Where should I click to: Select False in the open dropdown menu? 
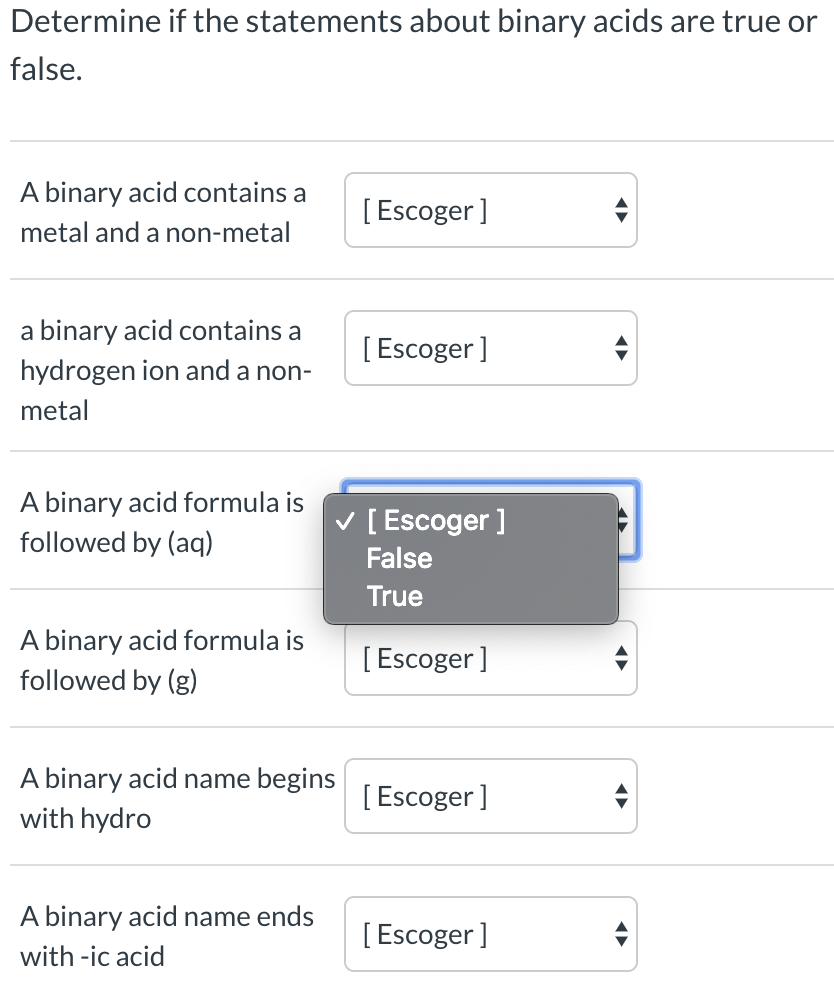(x=399, y=558)
